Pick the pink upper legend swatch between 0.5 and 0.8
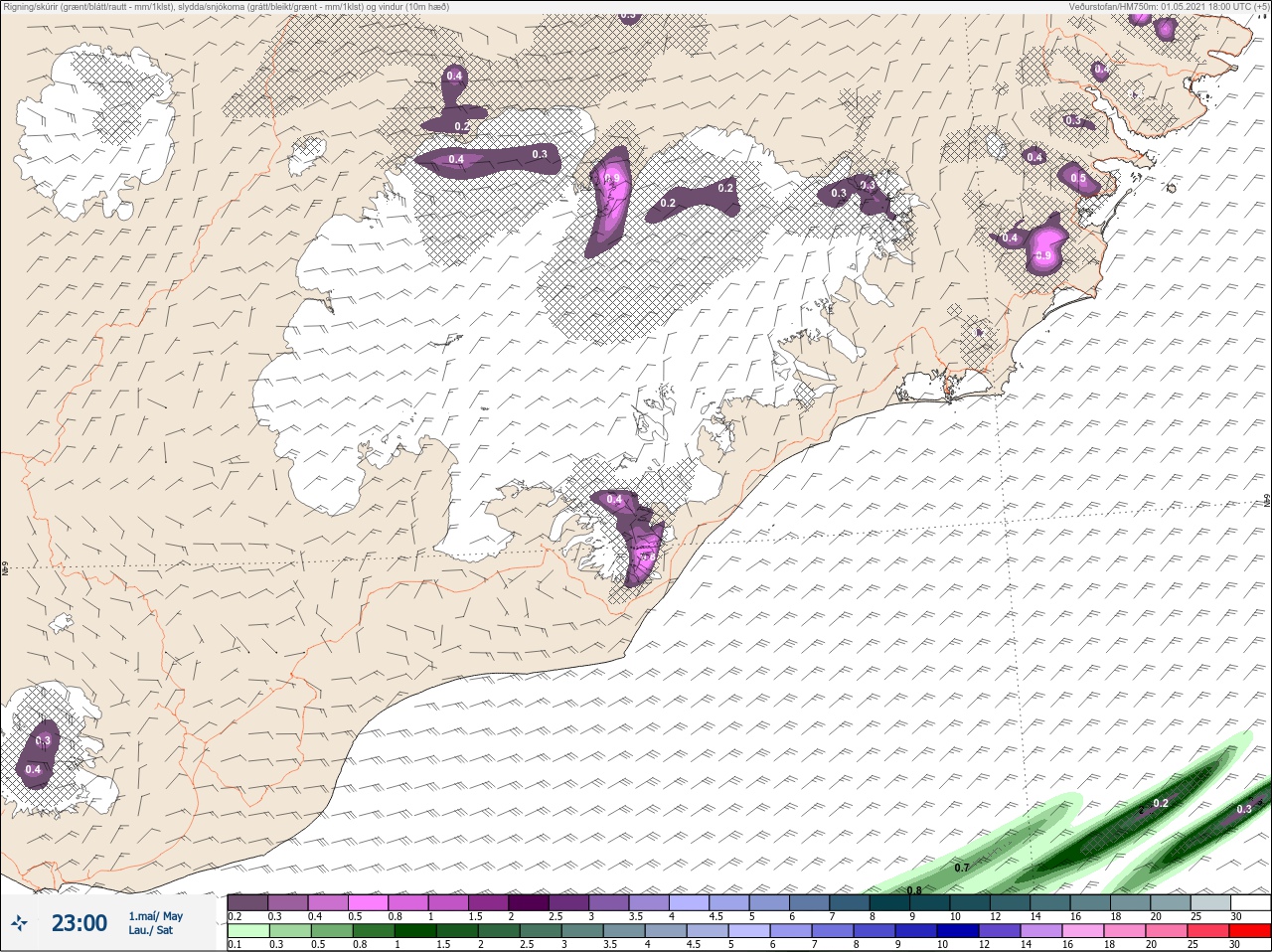The height and width of the screenshot is (952, 1272). tap(369, 902)
